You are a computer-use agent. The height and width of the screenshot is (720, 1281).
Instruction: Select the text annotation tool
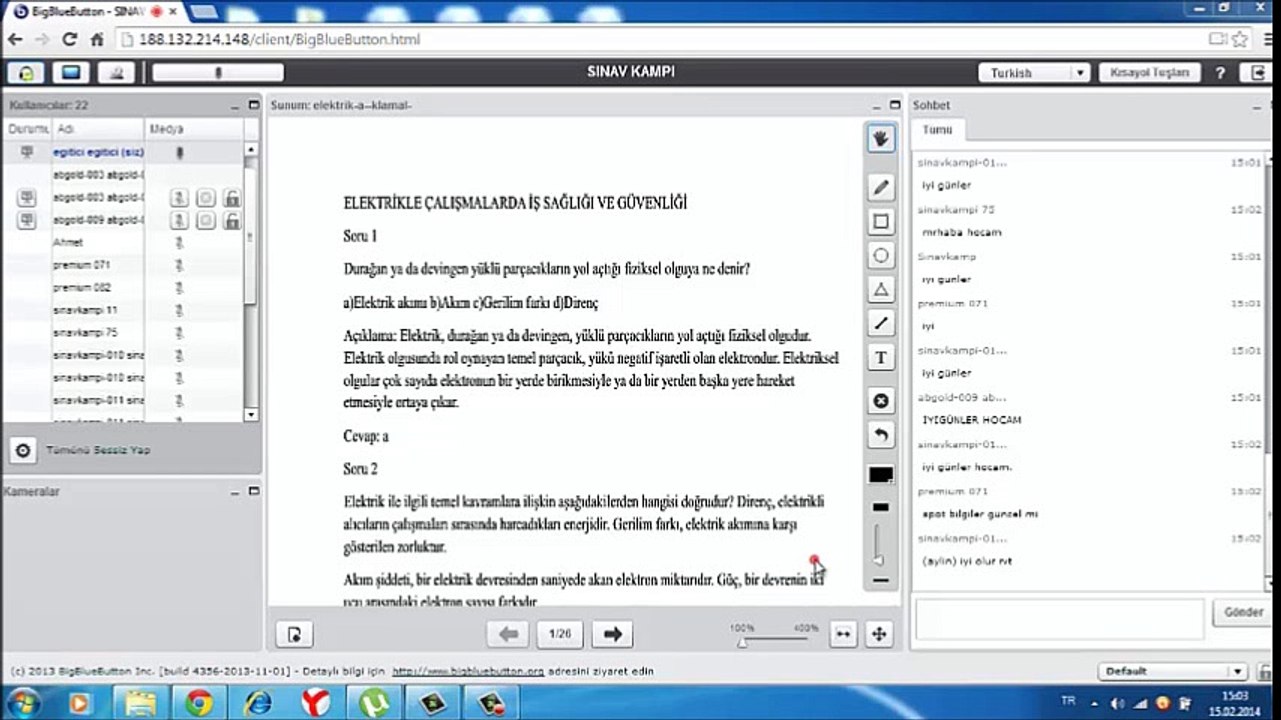pyautogui.click(x=880, y=357)
